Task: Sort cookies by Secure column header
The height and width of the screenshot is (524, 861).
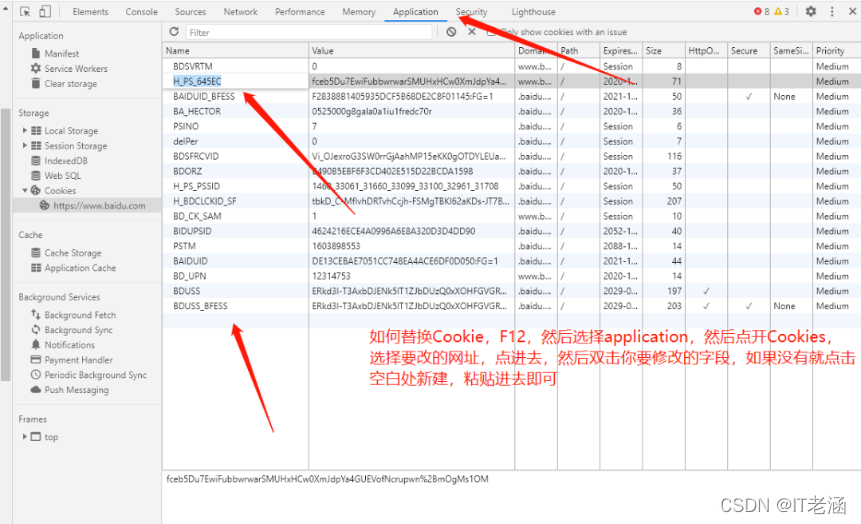Action: click(749, 51)
